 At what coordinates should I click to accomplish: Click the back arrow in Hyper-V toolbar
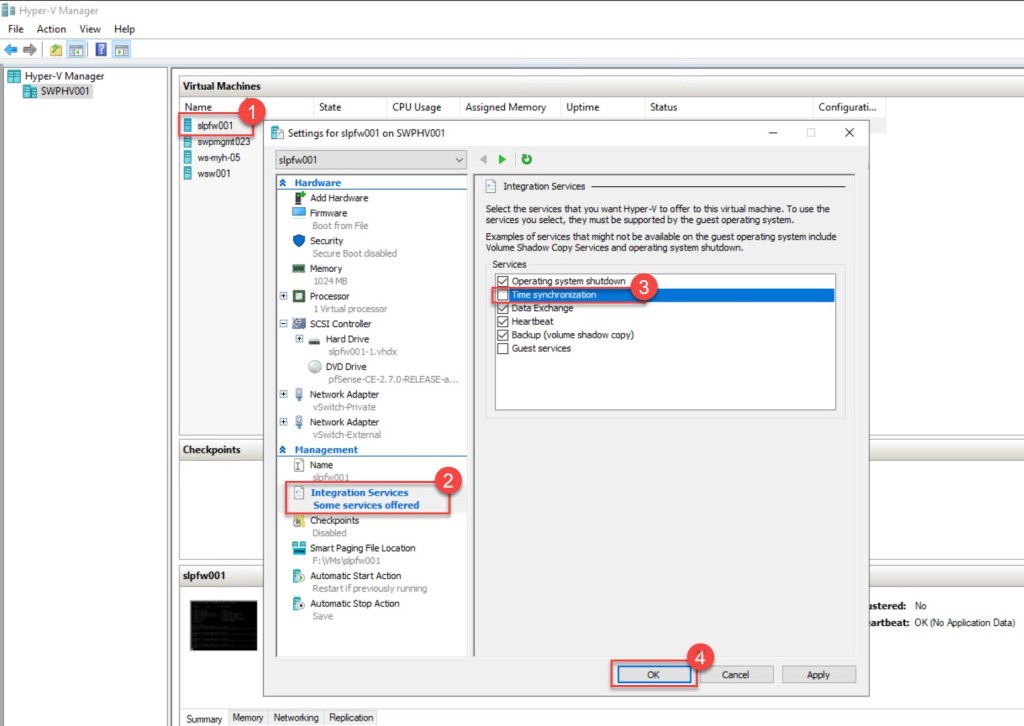click(11, 50)
